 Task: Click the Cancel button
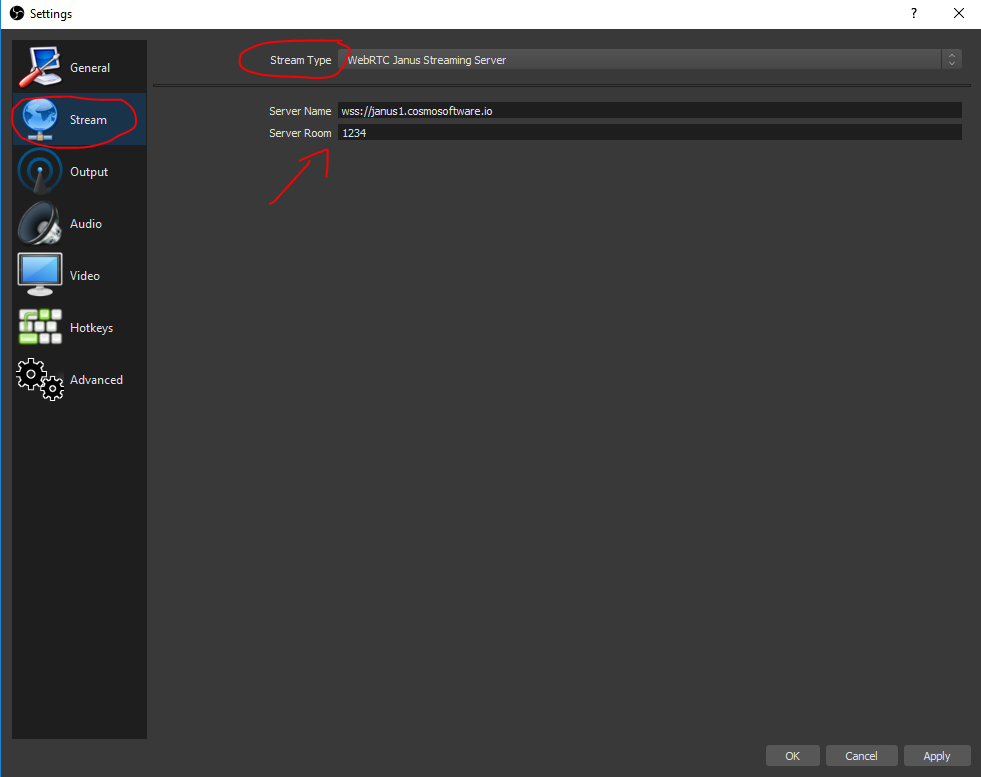861,755
